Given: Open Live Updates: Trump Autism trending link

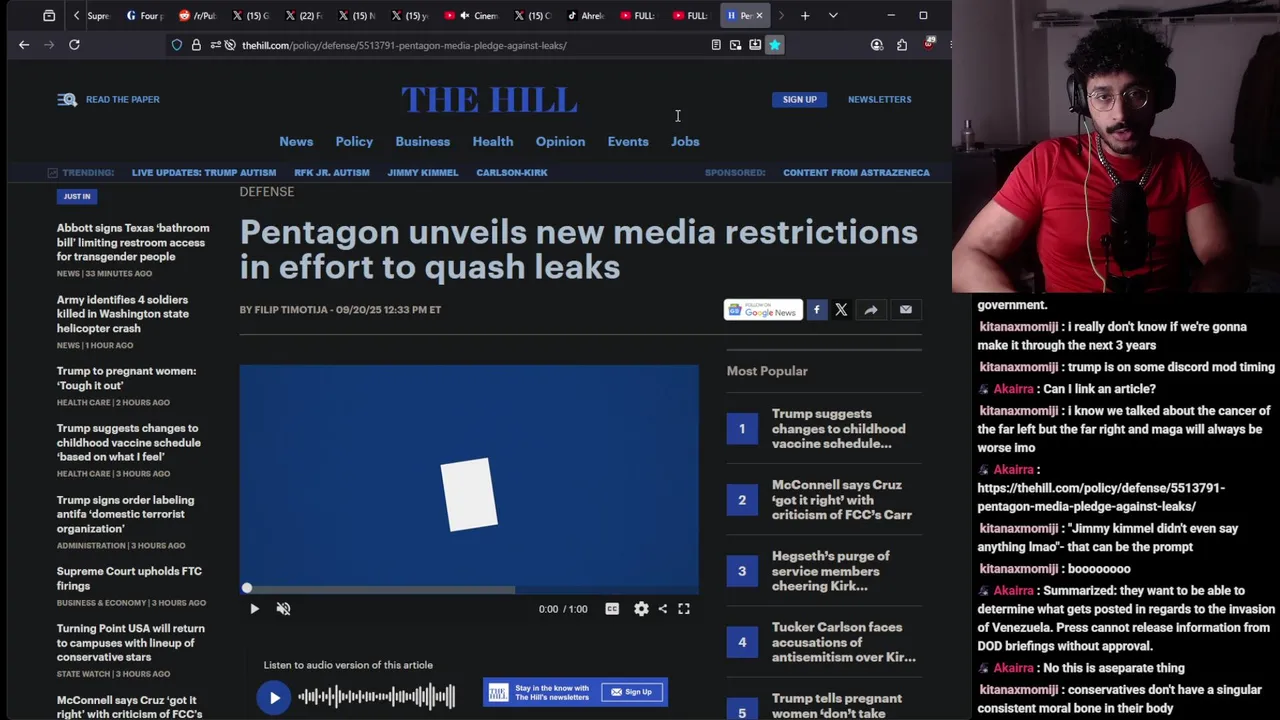Looking at the screenshot, I should [203, 172].
